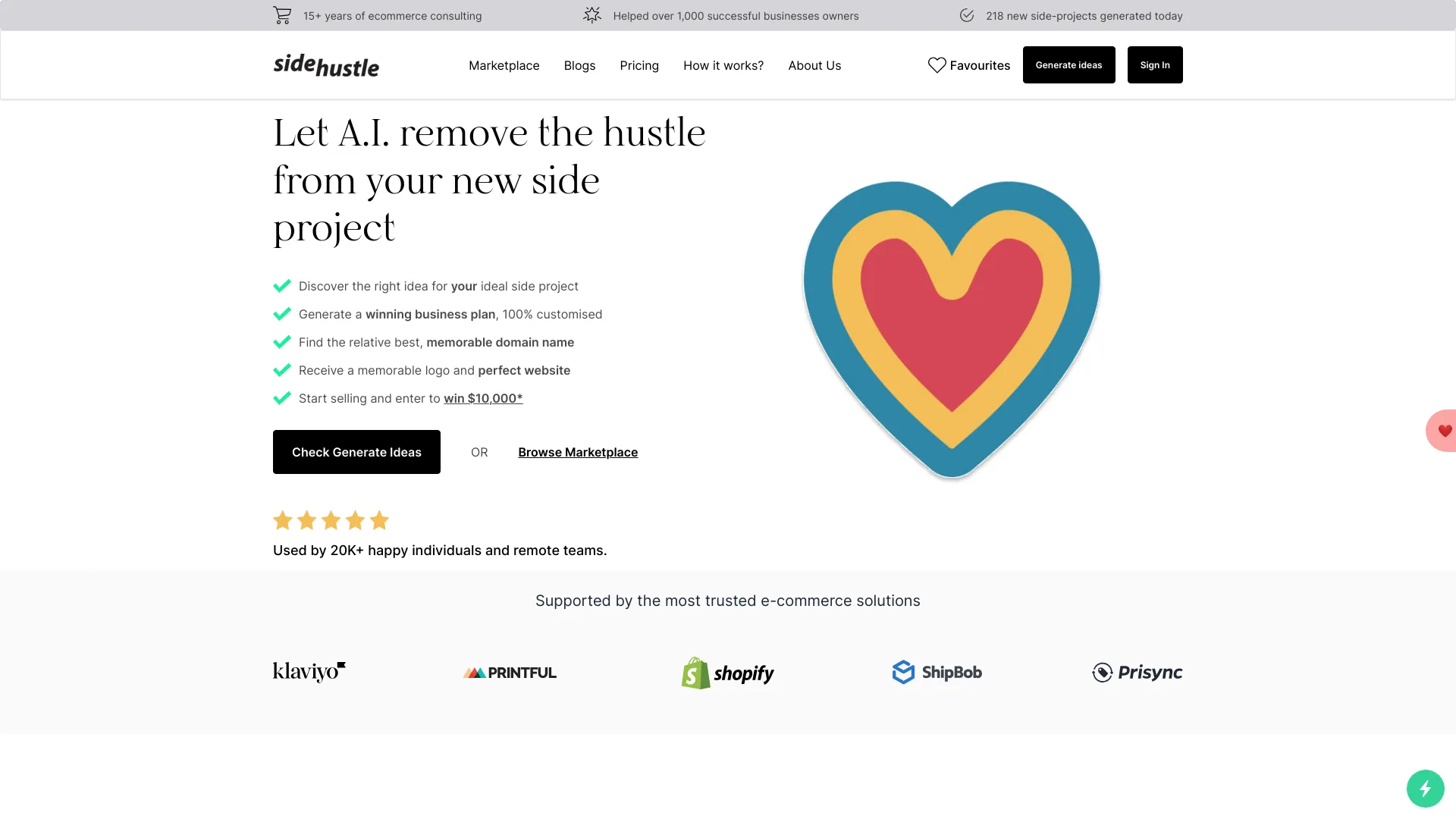Open the Browse Marketplace link
This screenshot has width=1456, height=819.
click(x=578, y=452)
